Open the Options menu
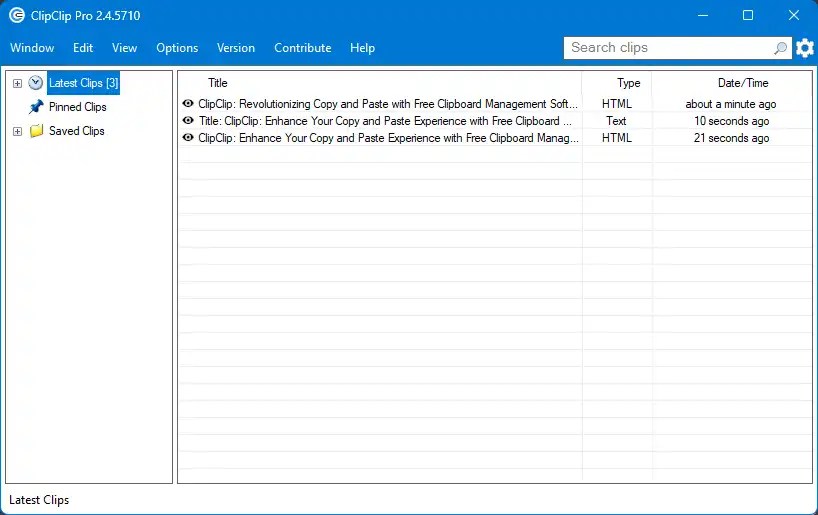The image size is (818, 515). pos(177,48)
